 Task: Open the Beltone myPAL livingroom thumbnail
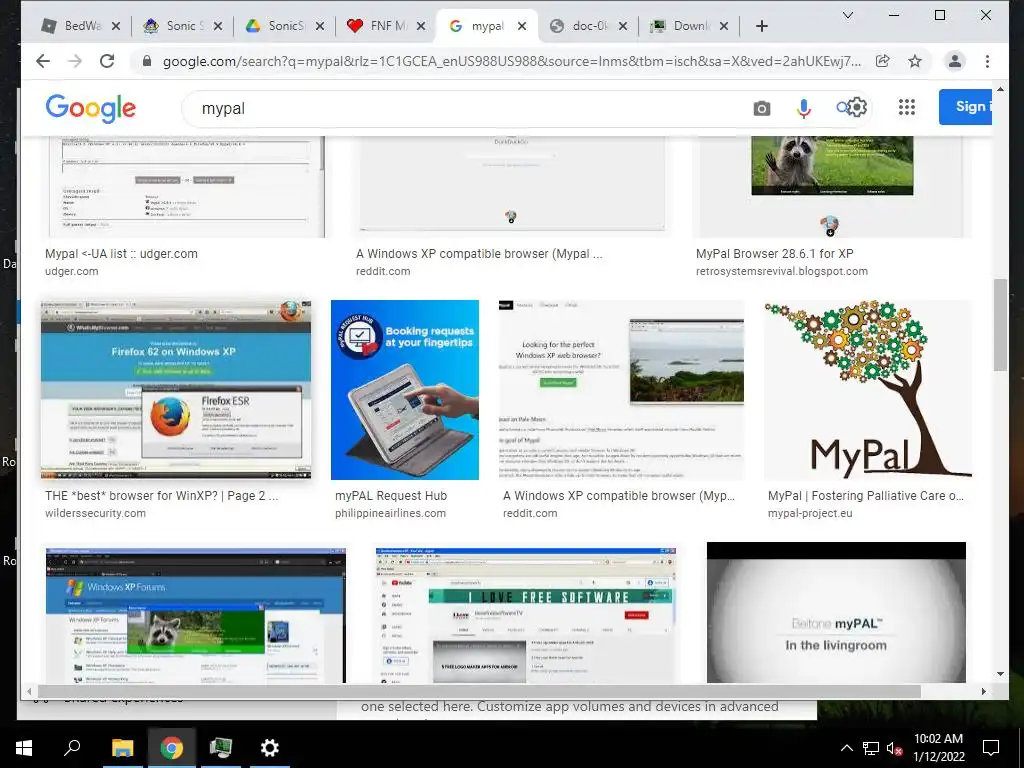(836, 613)
